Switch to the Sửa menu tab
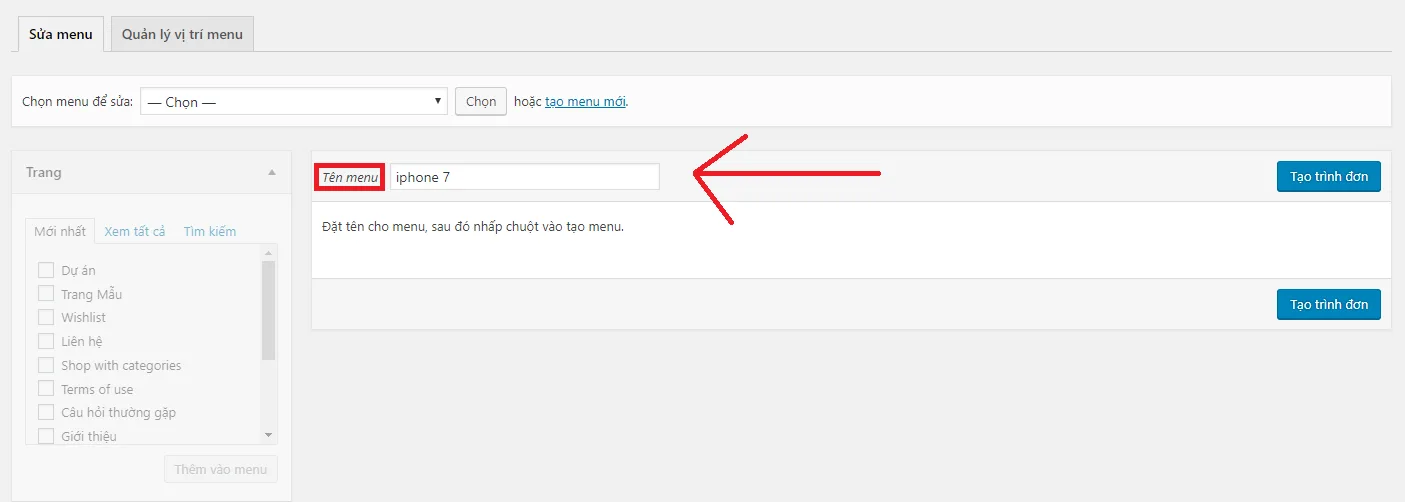The height and width of the screenshot is (502, 1405). [61, 34]
